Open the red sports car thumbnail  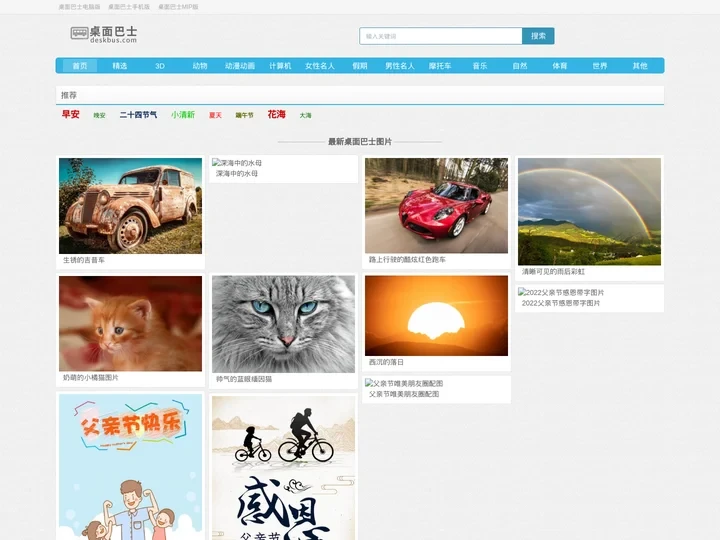[436, 205]
